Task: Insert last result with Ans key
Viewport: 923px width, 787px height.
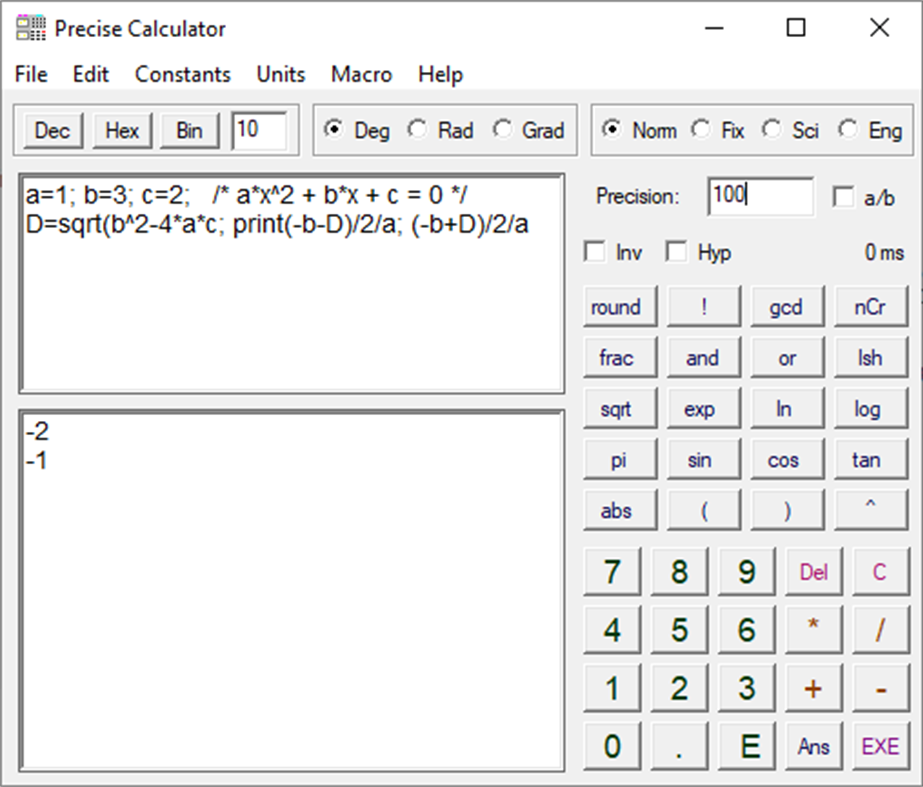Action: pos(814,746)
